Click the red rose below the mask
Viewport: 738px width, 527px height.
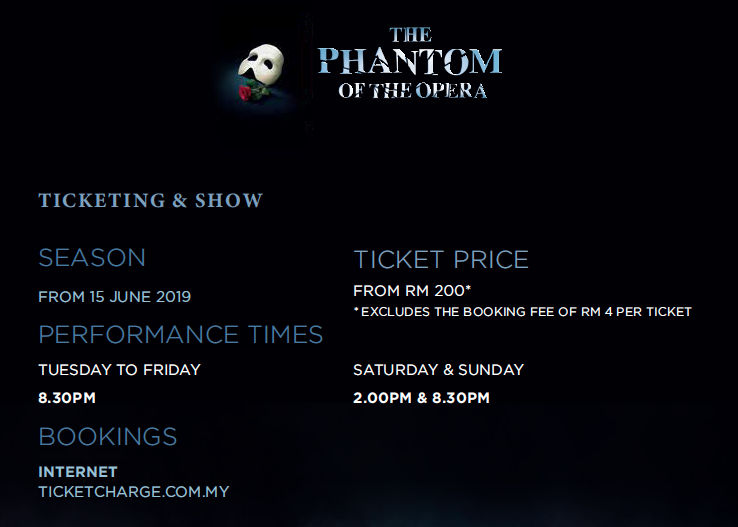[245, 93]
